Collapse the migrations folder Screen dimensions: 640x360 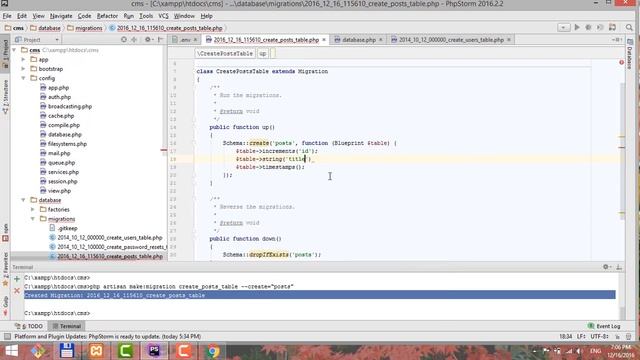click(33, 219)
